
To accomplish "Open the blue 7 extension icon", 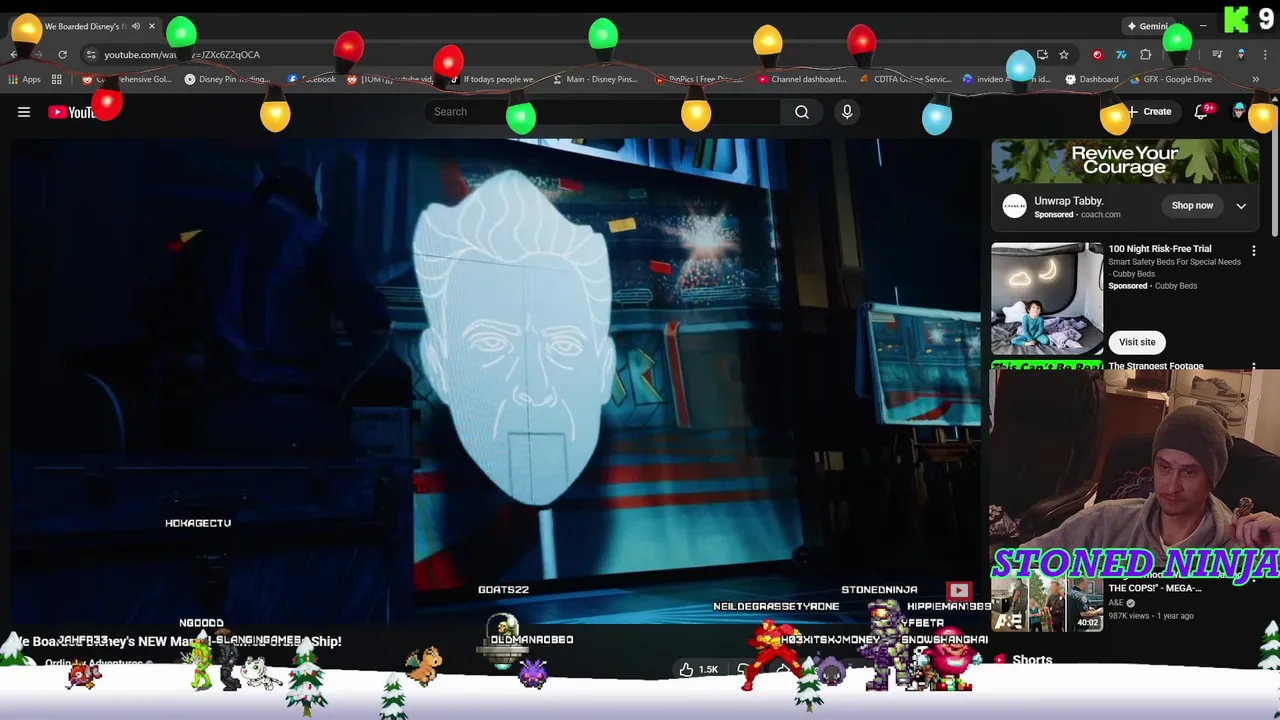I will click(1121, 55).
